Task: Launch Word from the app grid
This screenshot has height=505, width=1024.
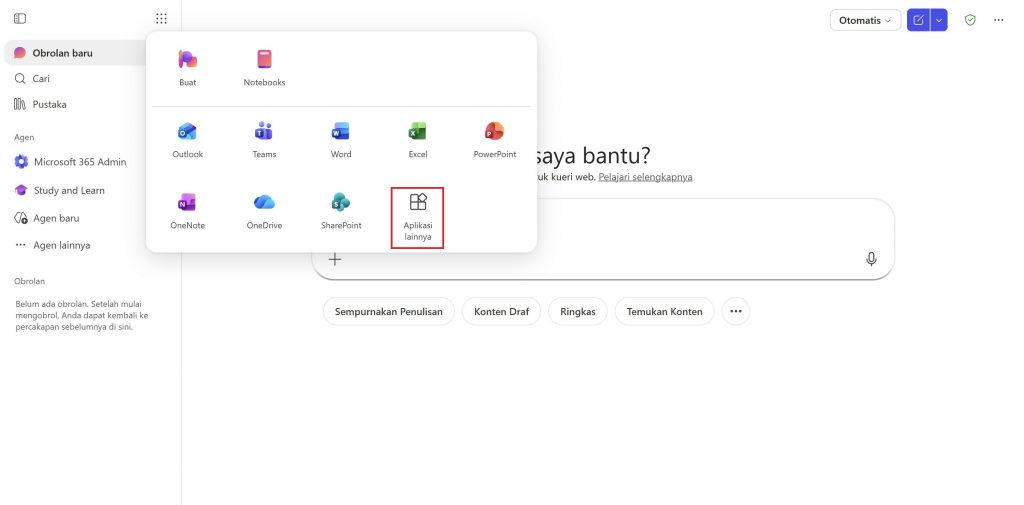Action: tap(341, 140)
